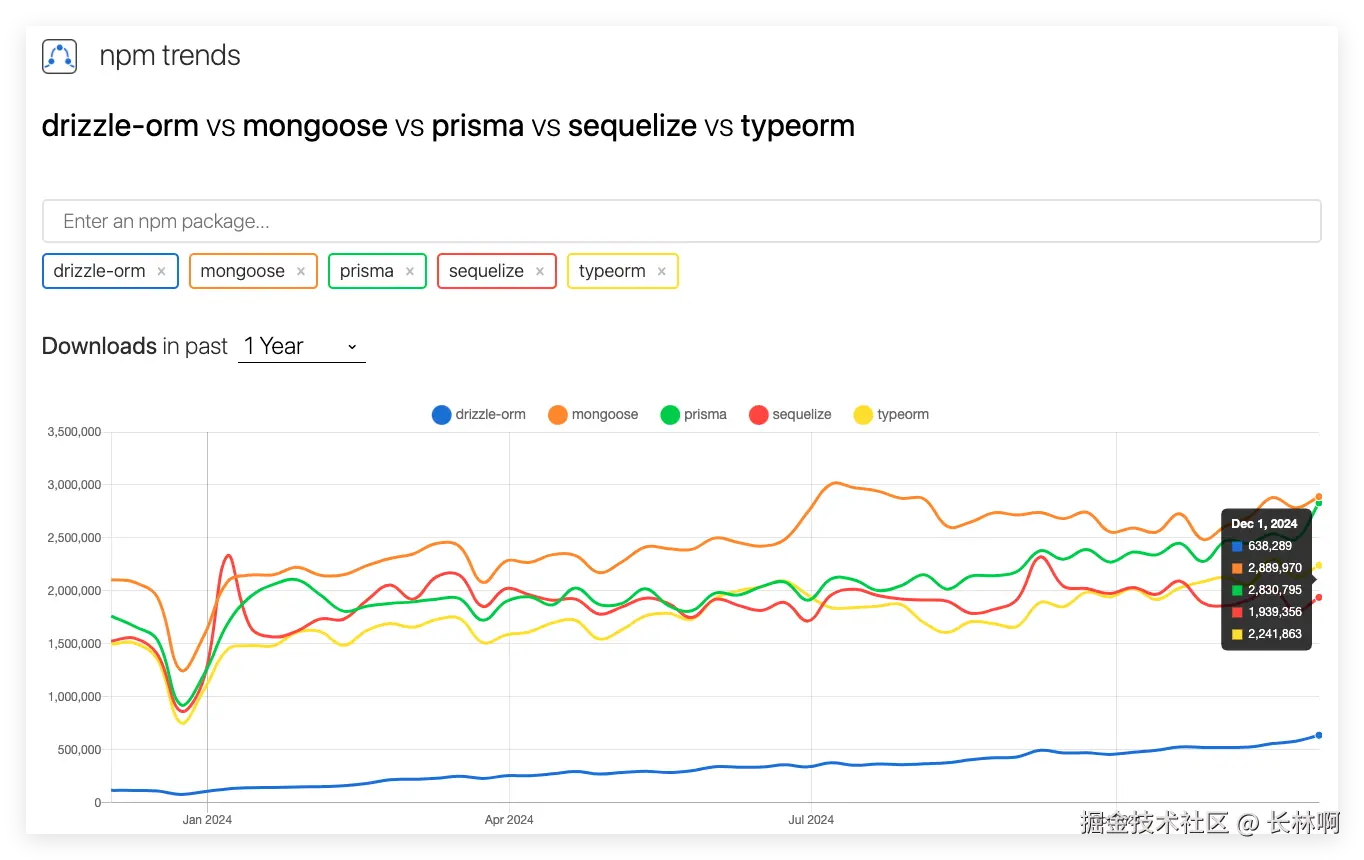Open the 1 Year period dropdown
Screen dimensions: 1364x860
301,346
